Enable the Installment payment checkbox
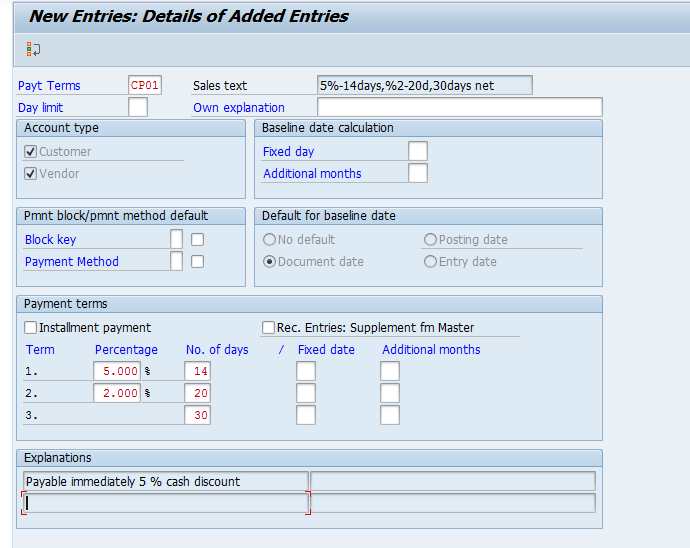 (x=30, y=327)
